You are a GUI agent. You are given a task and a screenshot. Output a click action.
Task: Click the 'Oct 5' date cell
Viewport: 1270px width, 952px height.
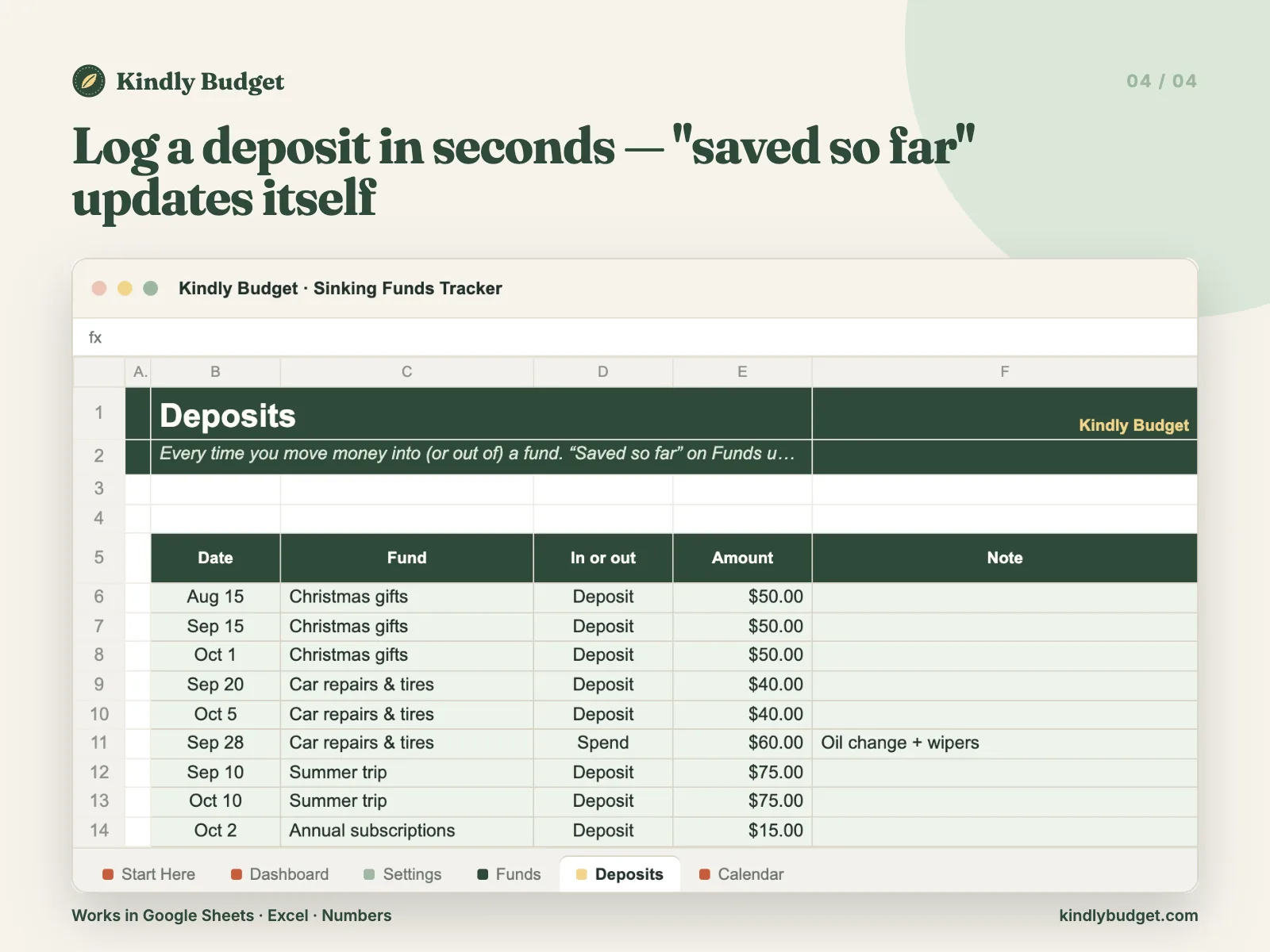click(215, 714)
